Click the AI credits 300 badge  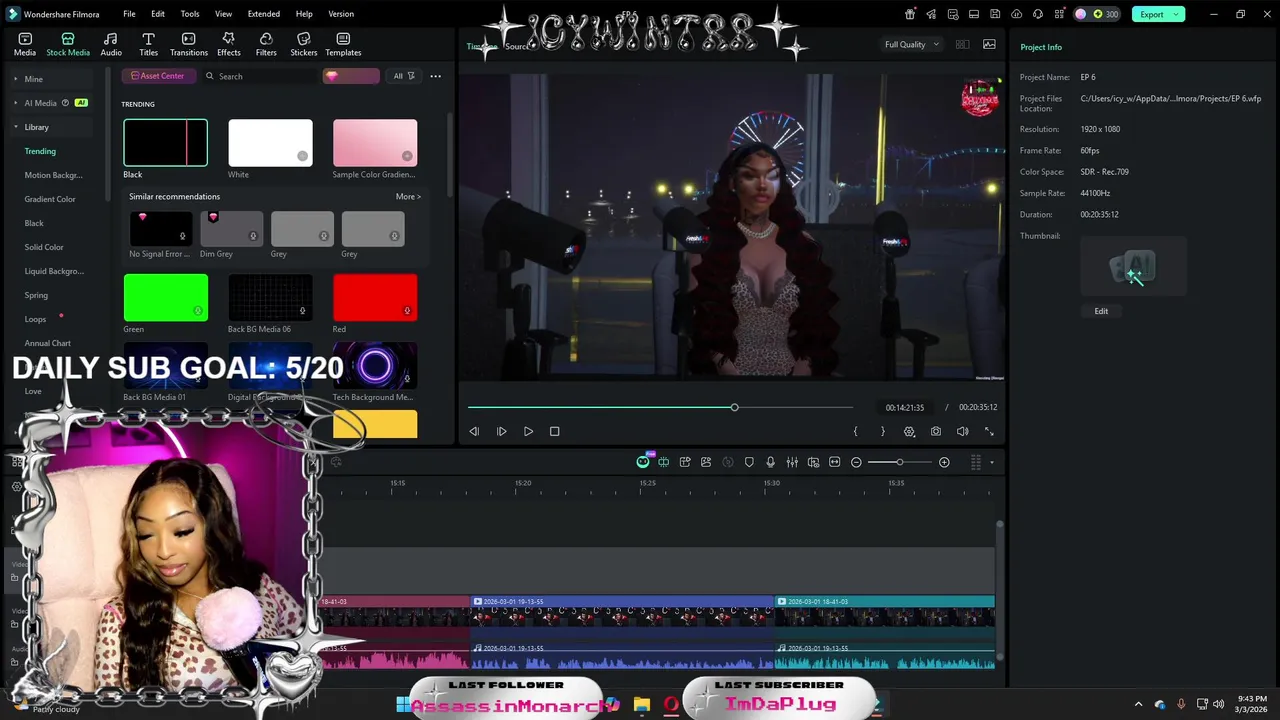[x=1098, y=14]
